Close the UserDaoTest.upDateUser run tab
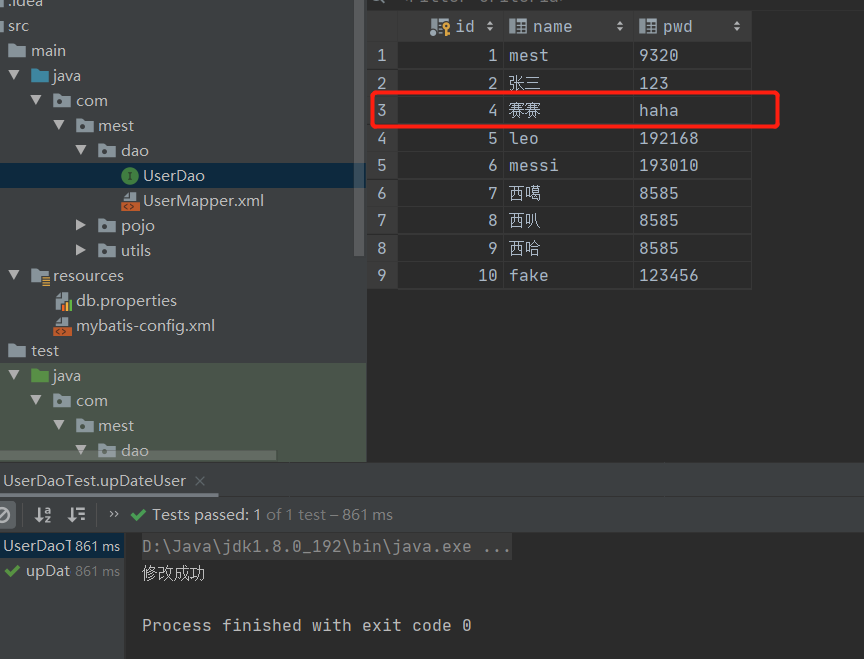This screenshot has width=864, height=659. (x=200, y=481)
